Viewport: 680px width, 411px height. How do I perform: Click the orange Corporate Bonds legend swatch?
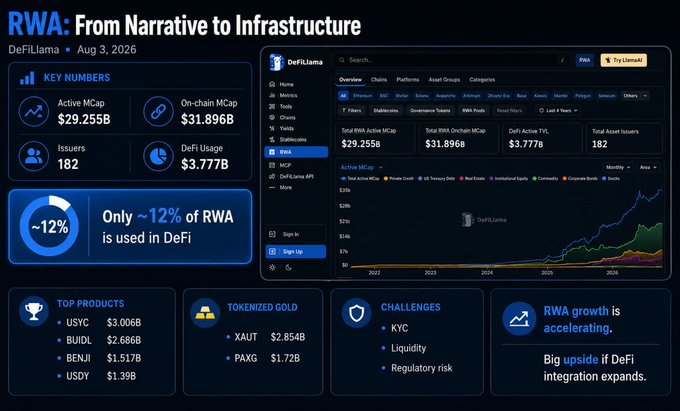565,179
